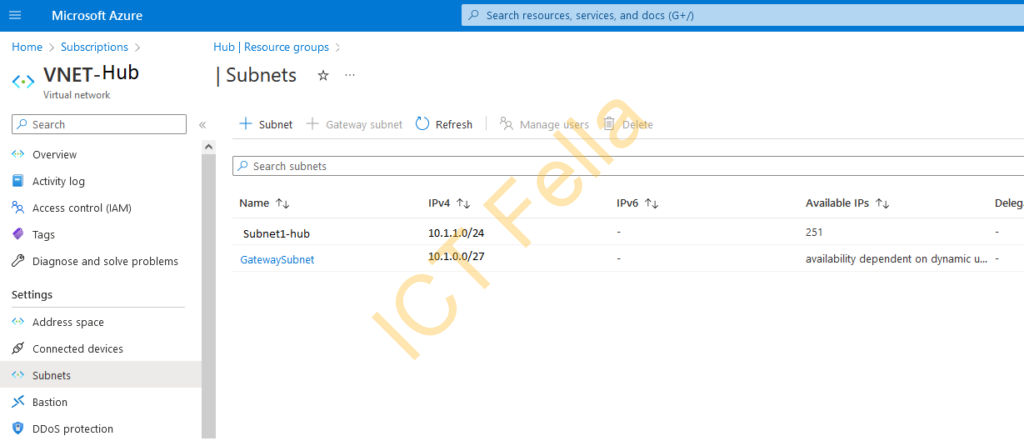Screen dimensions: 1024x441
Task: Go to Hub | Resource groups breadcrumb
Action: [271, 47]
